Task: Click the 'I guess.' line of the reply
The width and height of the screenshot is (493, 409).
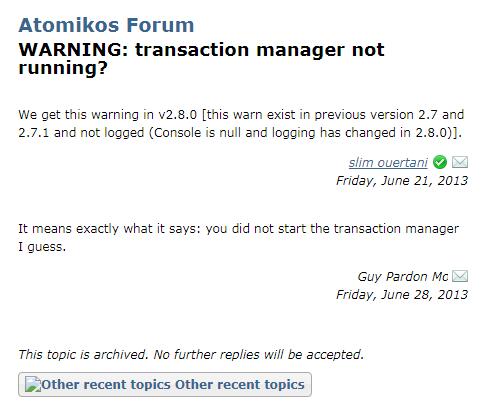Action: 42,247
